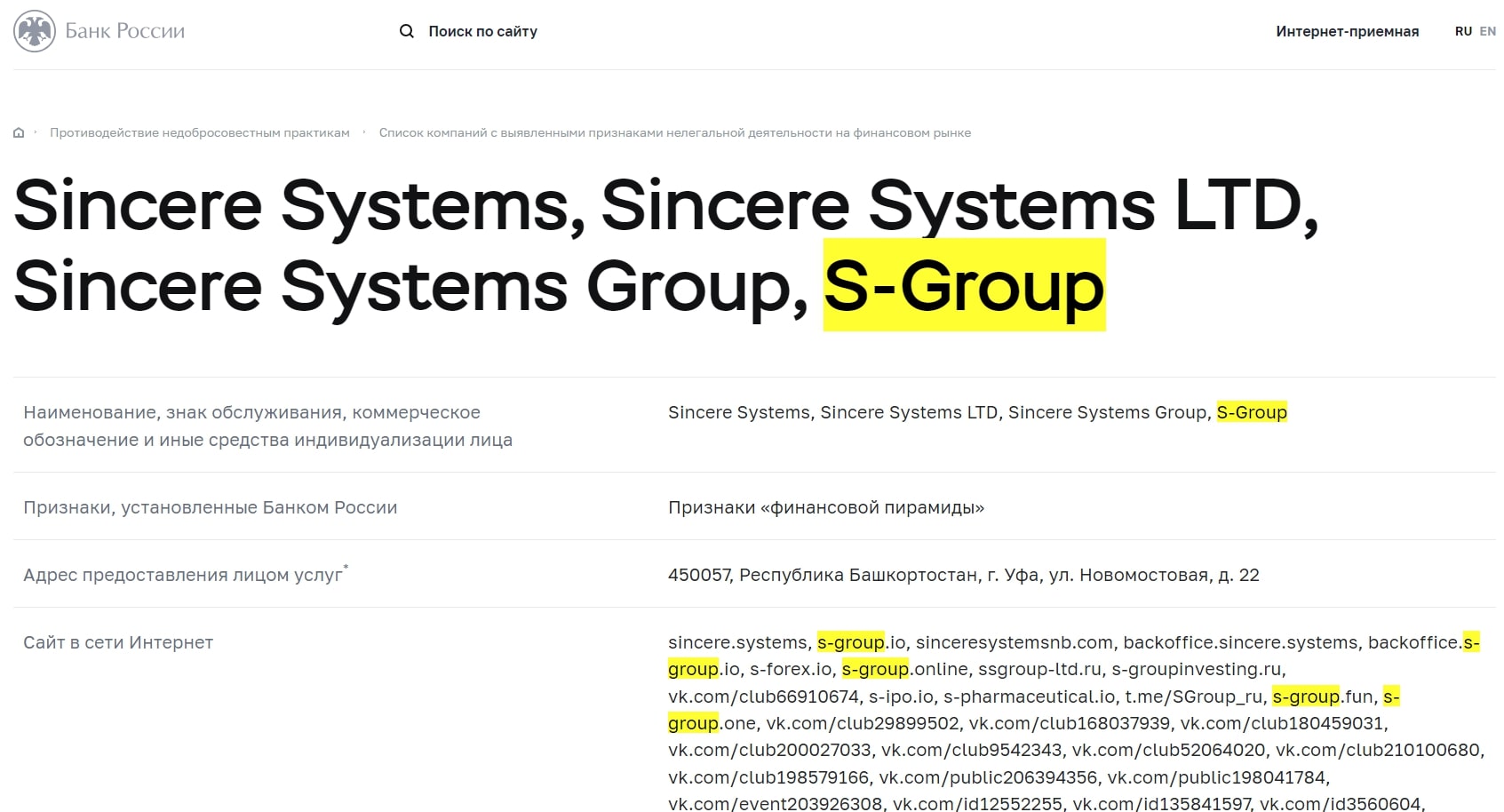The height and width of the screenshot is (812, 1504).
Task: Switch language to RU
Action: 1463,31
